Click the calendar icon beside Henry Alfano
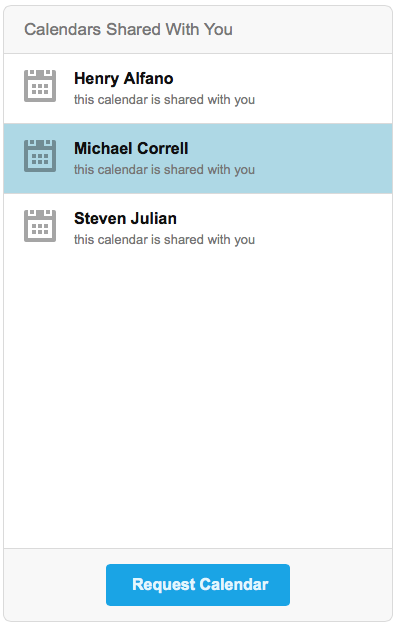 coord(40,86)
